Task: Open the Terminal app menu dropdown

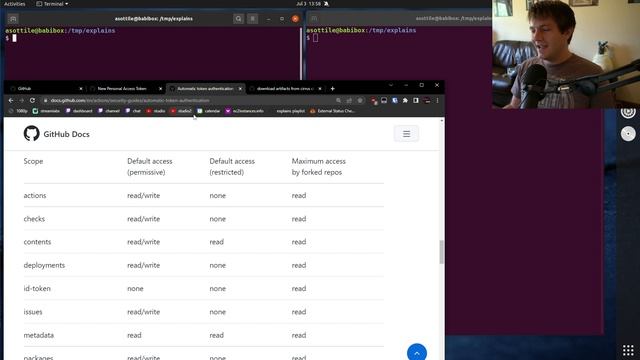Action: [52, 4]
